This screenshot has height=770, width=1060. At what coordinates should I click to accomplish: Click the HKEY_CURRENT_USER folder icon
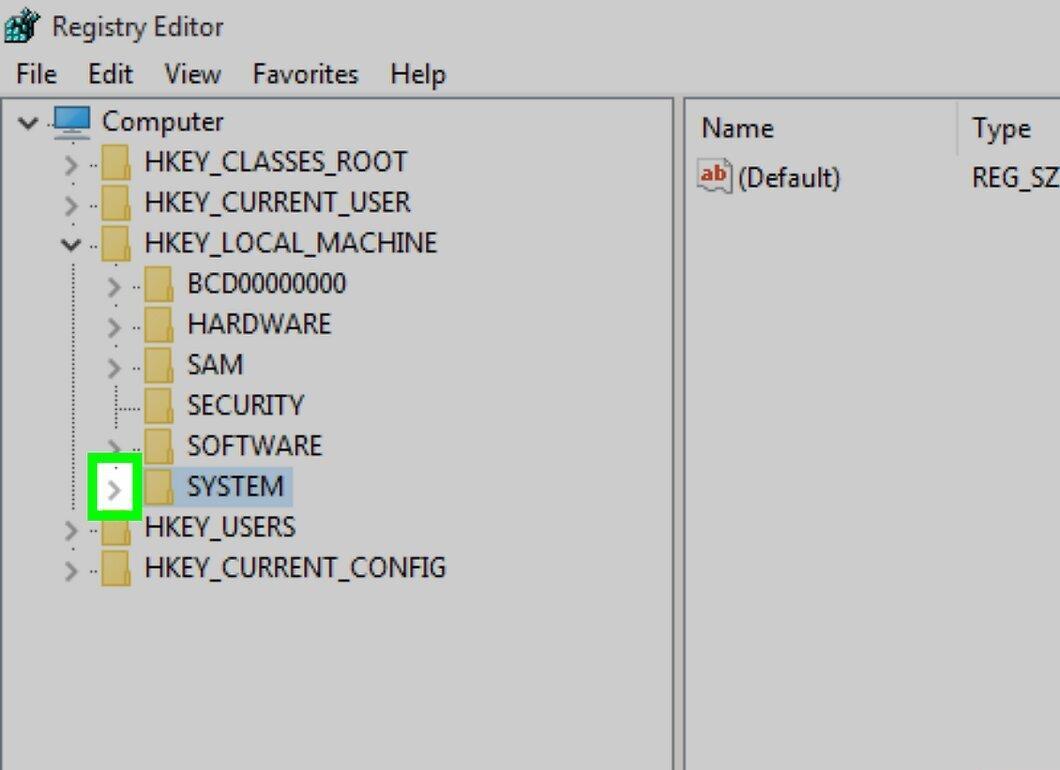pos(116,203)
